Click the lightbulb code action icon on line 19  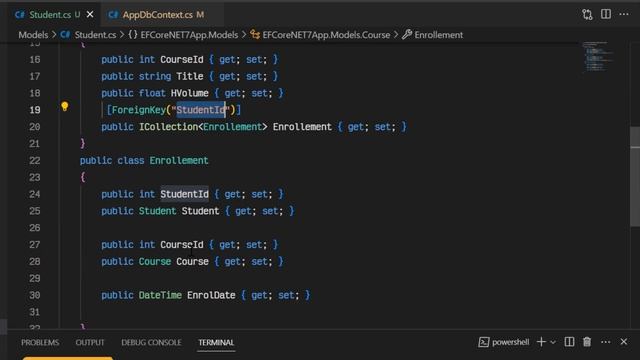[x=64, y=107]
